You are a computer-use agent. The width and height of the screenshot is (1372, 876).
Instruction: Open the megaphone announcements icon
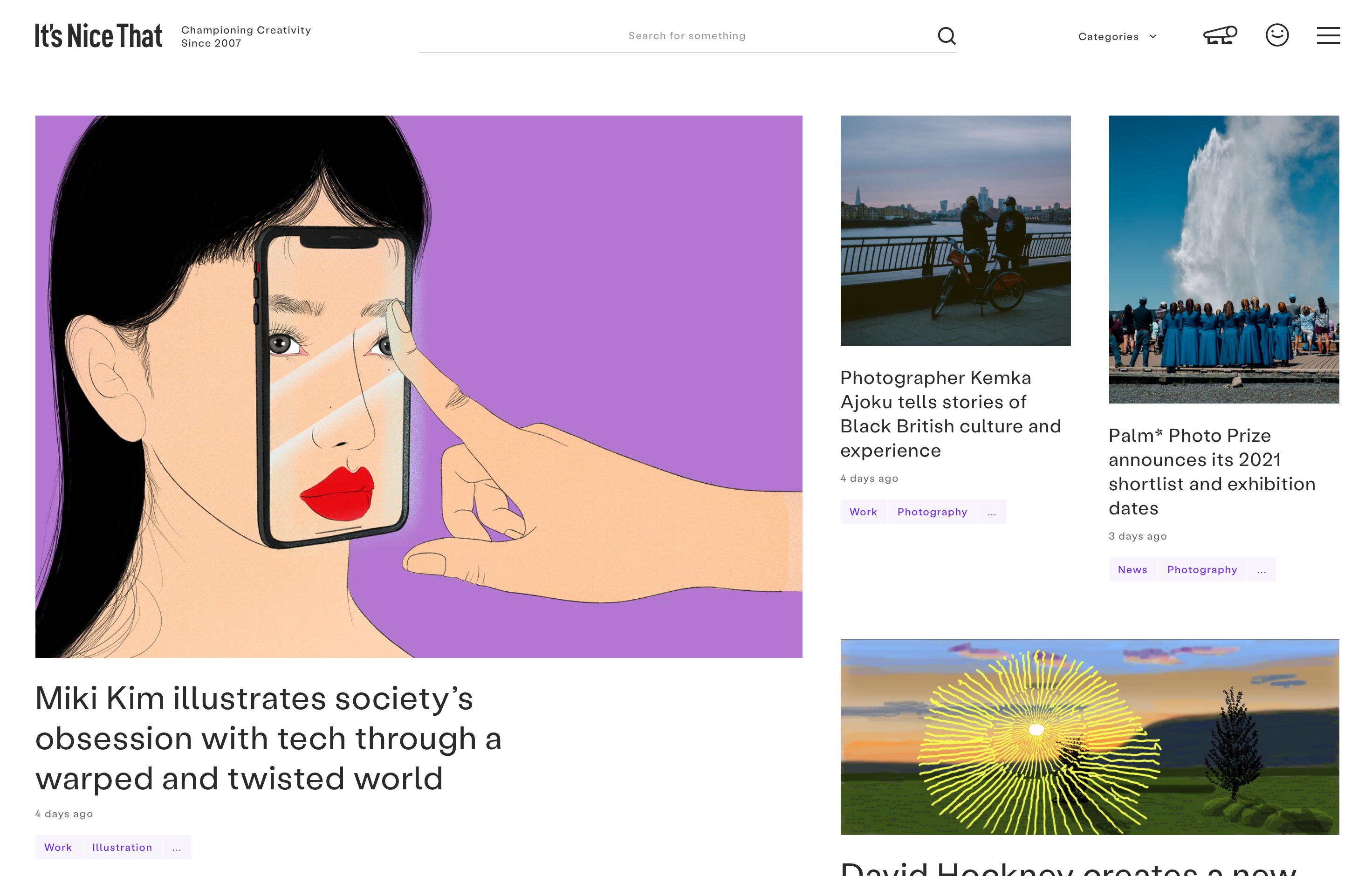1220,35
